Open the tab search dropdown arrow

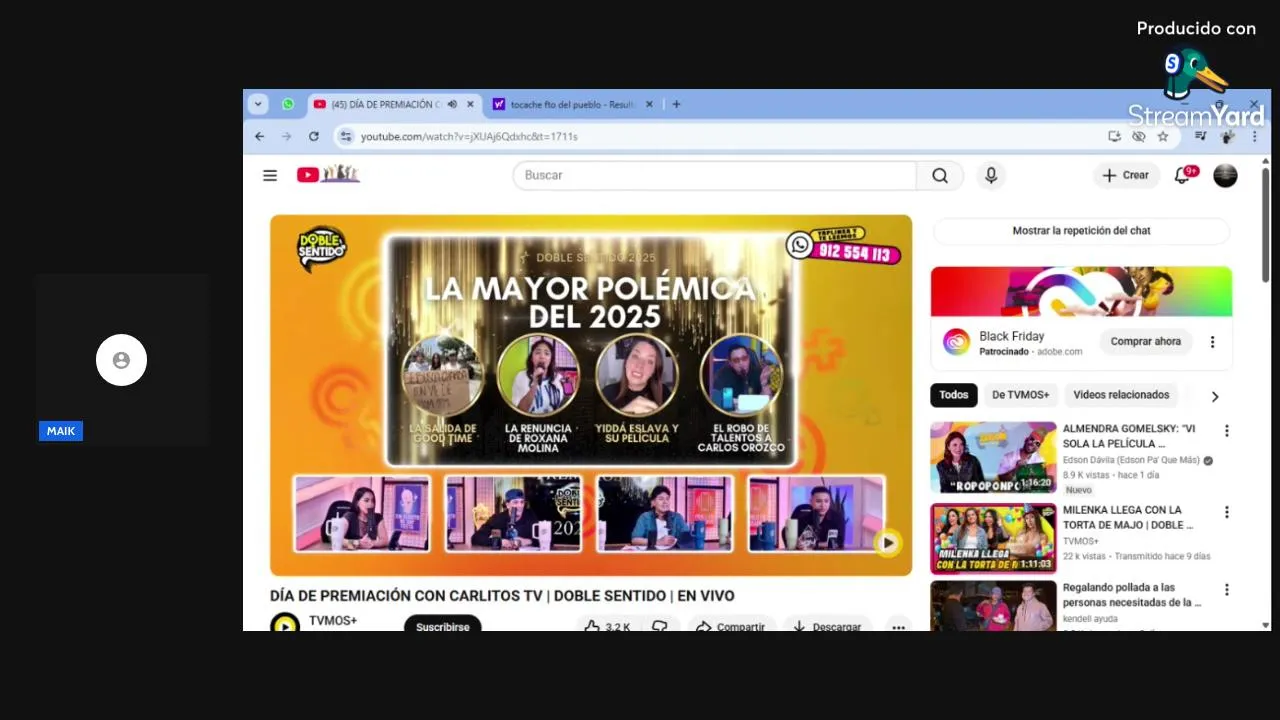click(258, 104)
